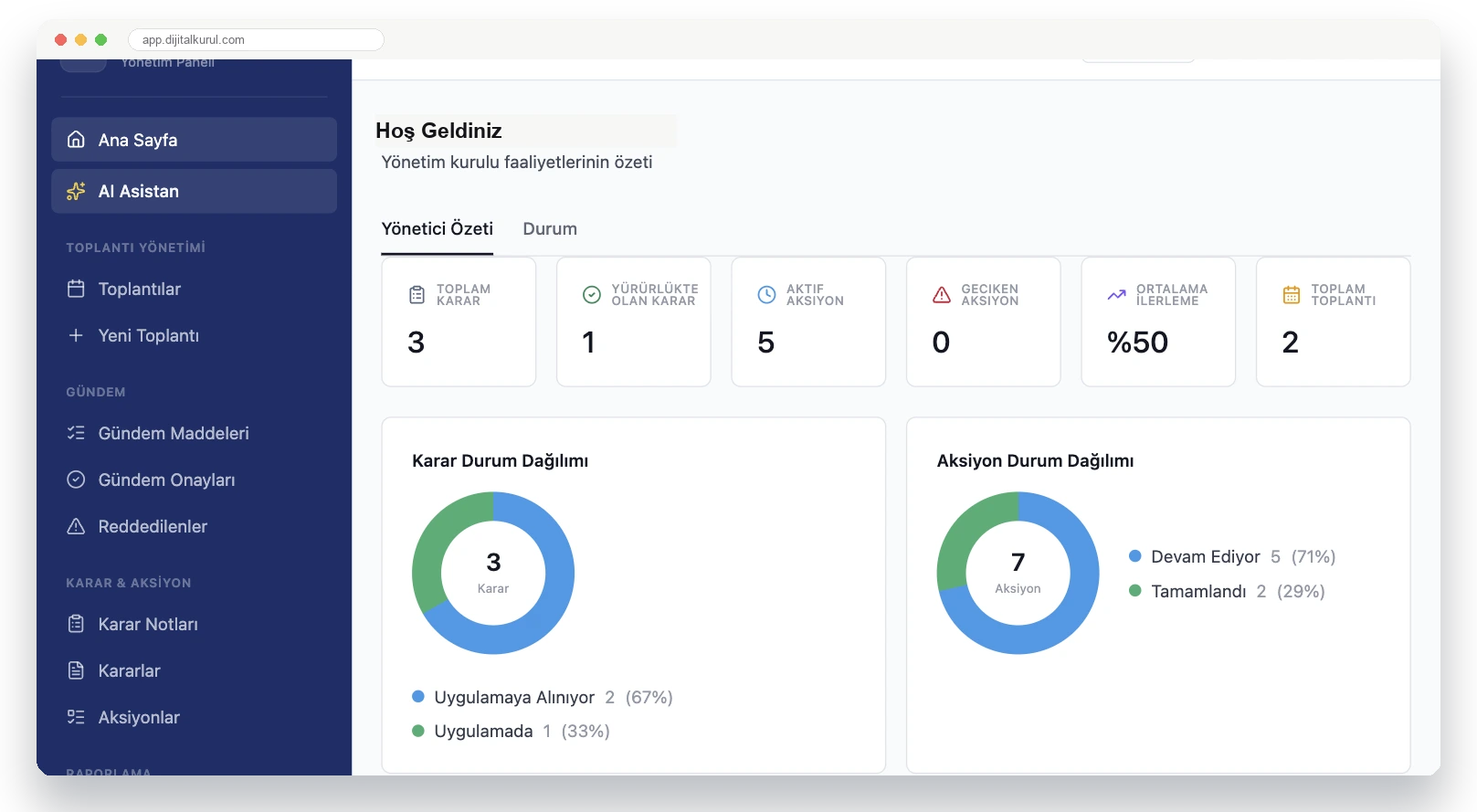Click the browser address bar app.dijitalkurul.com
The image size is (1477, 812).
256,40
